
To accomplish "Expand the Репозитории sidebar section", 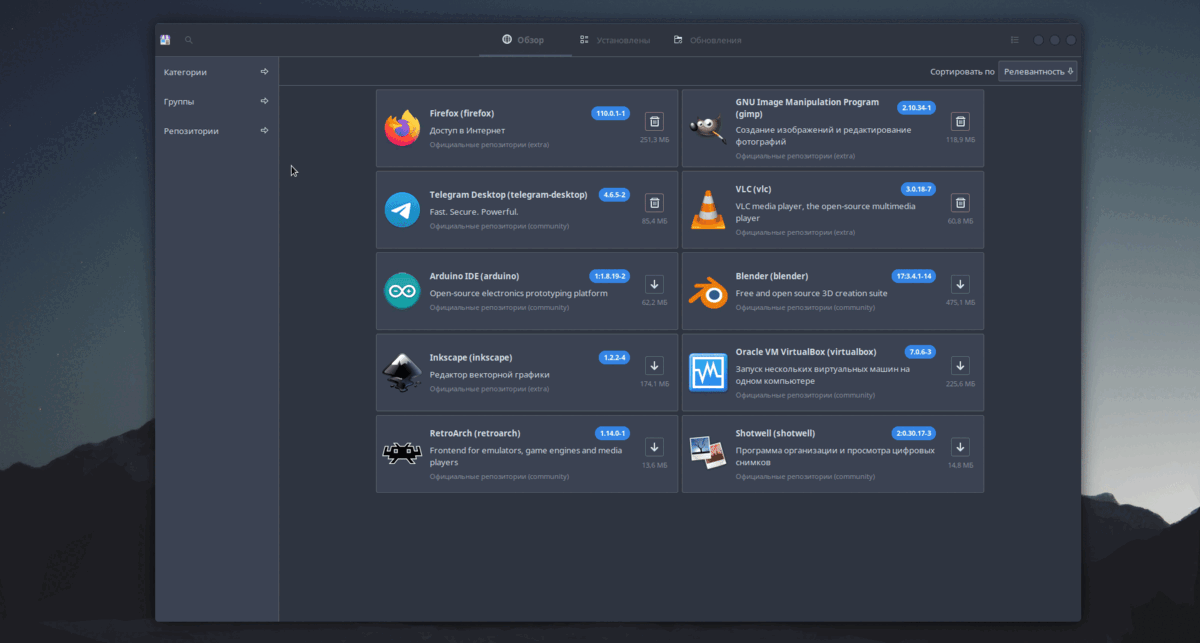I will 217,131.
